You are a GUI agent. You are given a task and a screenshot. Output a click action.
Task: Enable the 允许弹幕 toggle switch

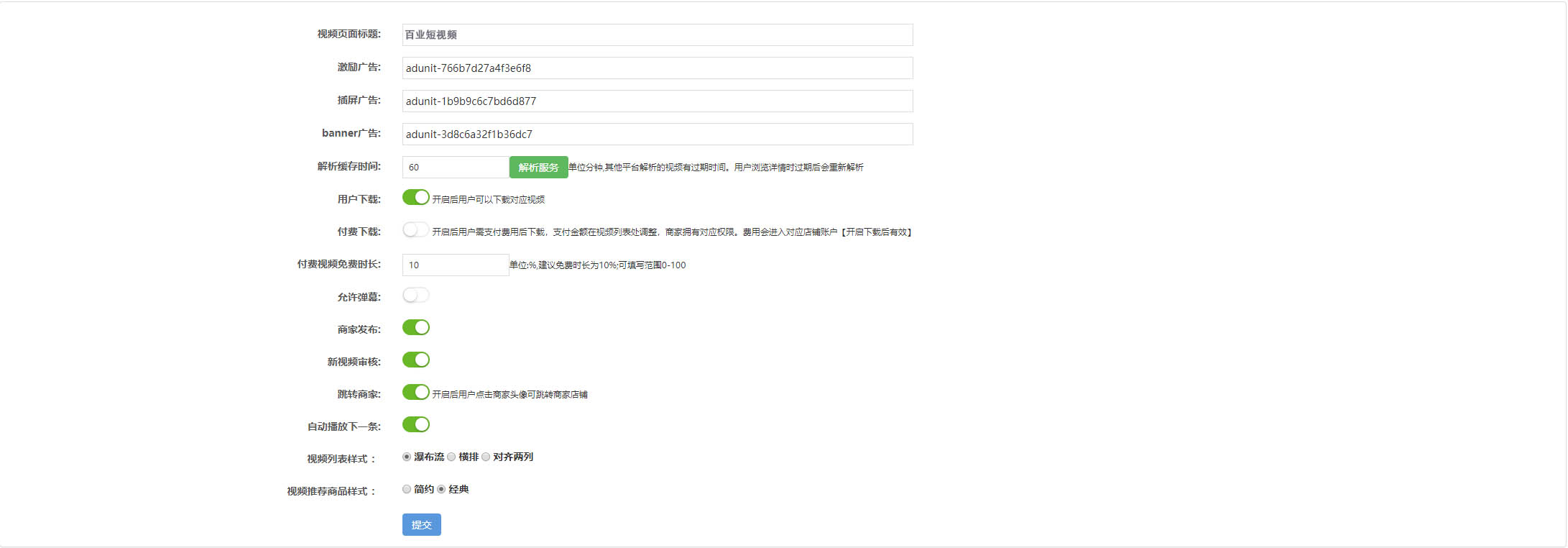416,296
